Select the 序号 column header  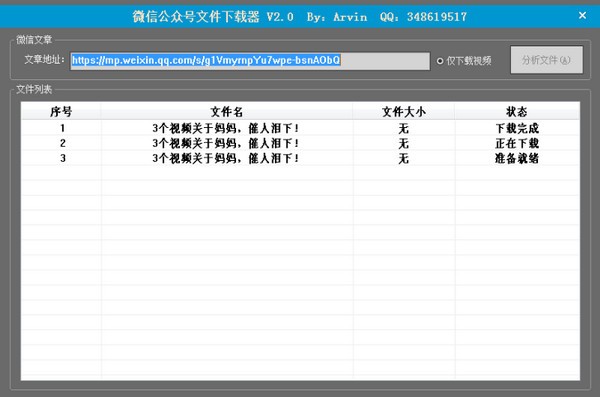pyautogui.click(x=61, y=111)
